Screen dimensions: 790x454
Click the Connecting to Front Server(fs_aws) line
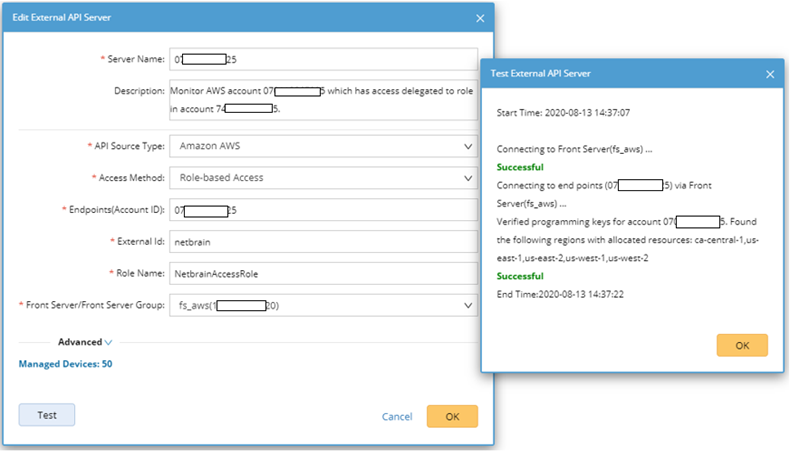574,149
